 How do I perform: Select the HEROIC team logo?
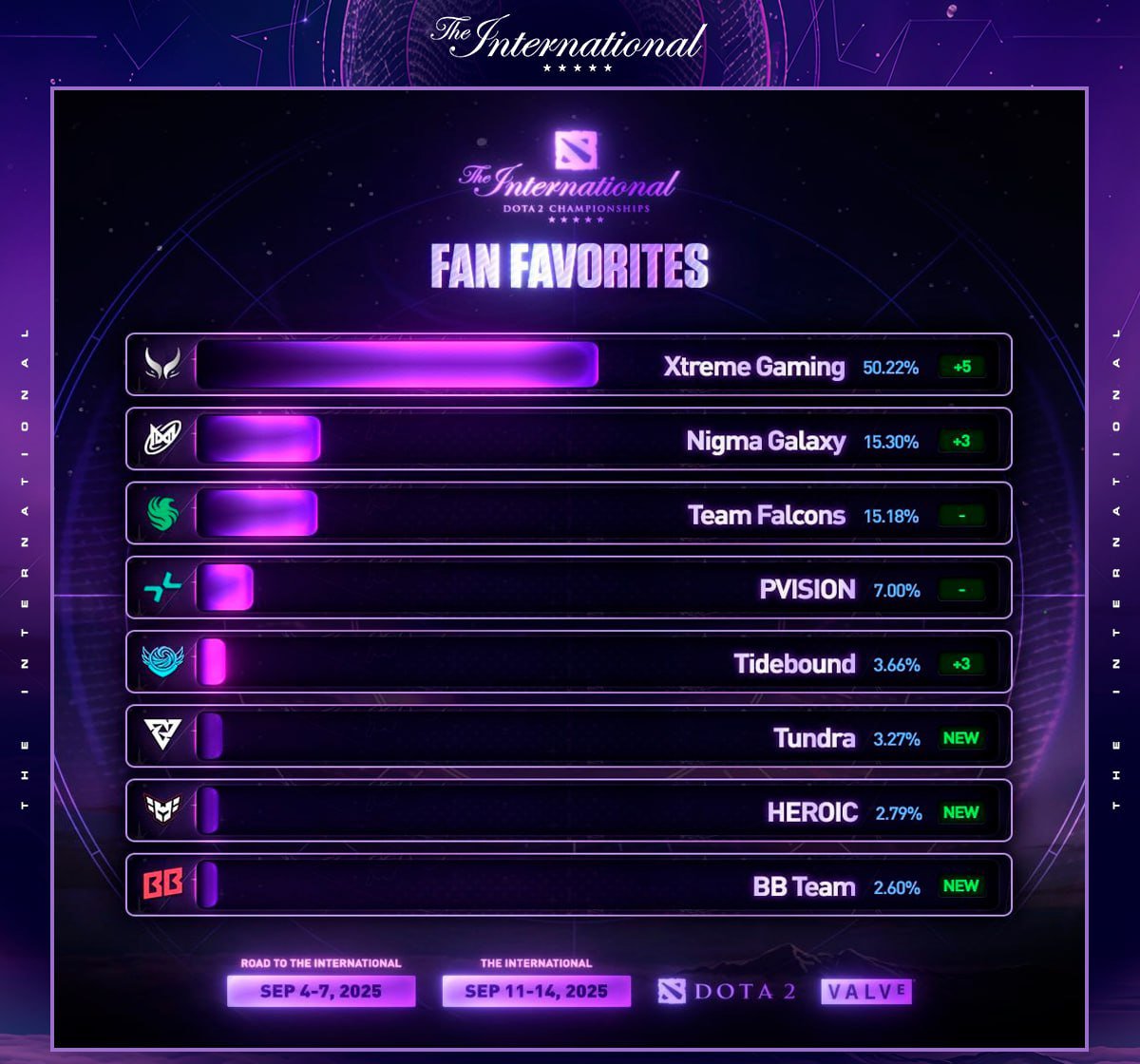point(161,810)
